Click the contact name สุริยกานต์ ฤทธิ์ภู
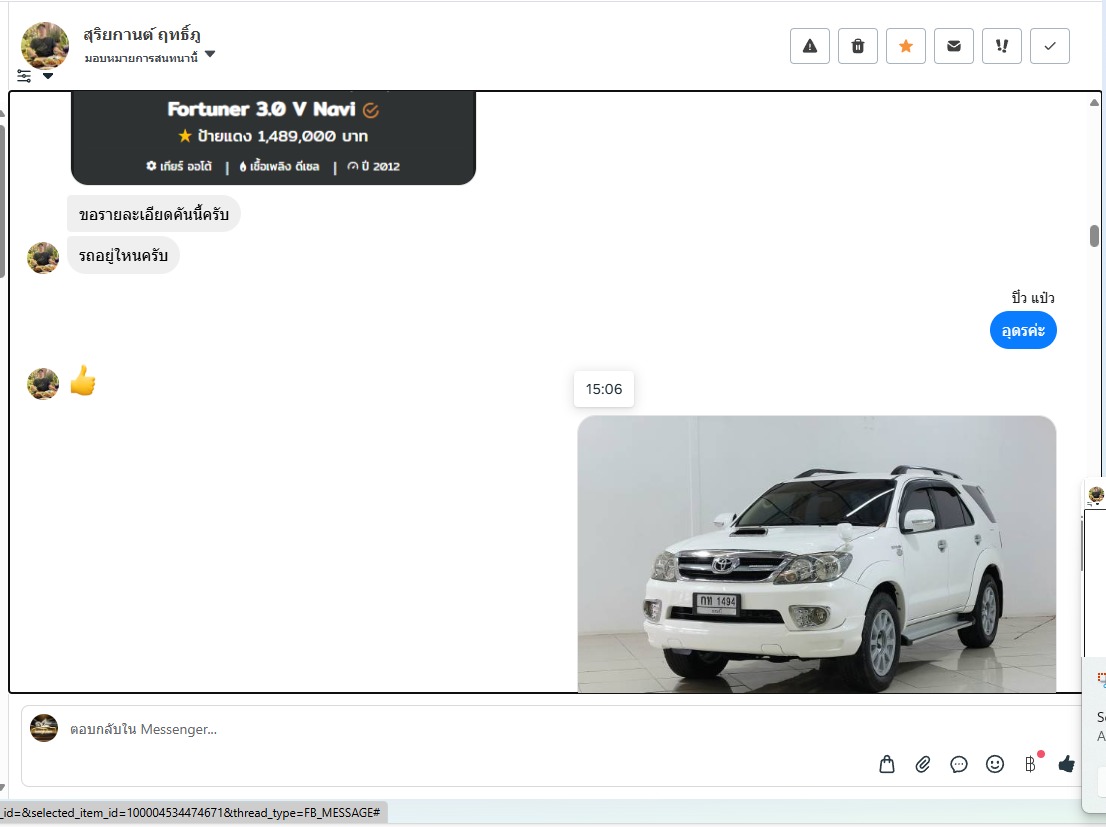 coord(142,35)
